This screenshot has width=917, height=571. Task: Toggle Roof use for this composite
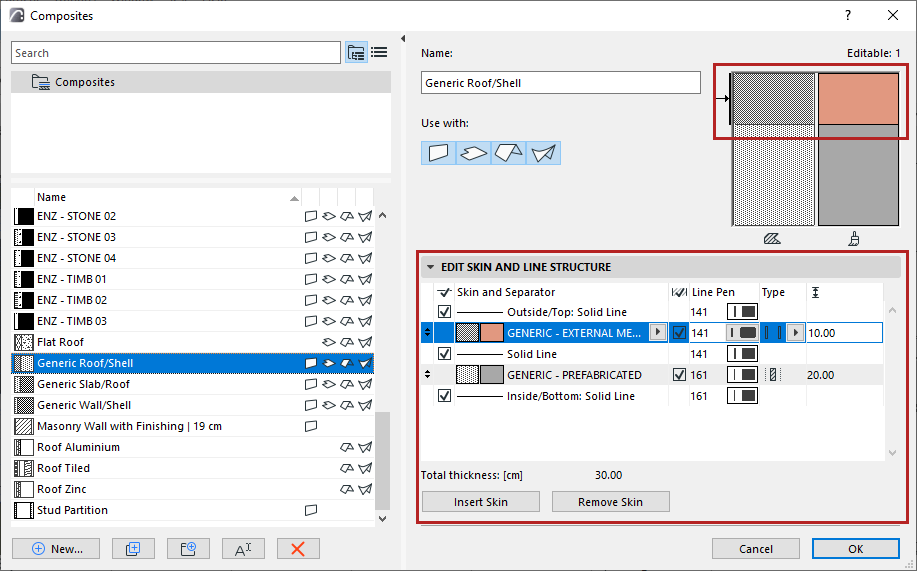coord(508,153)
